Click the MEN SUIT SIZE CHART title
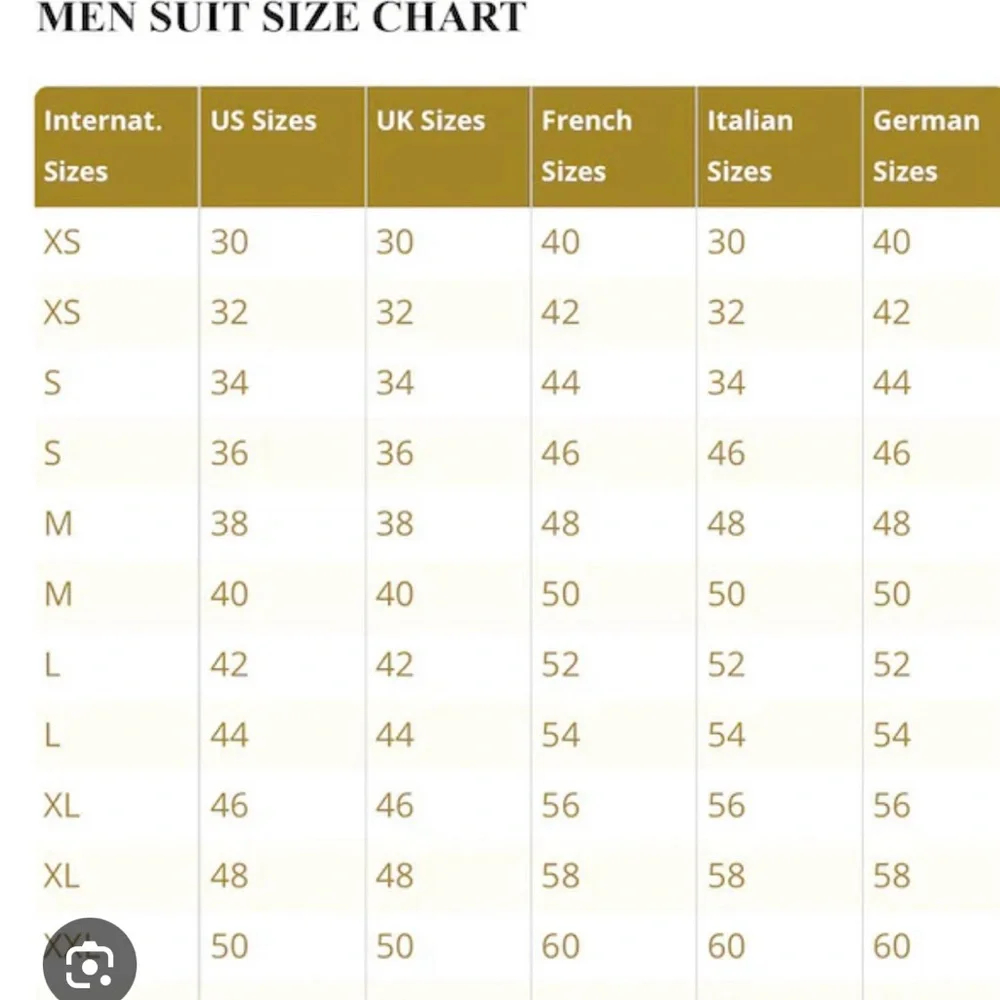Image resolution: width=1000 pixels, height=1000 pixels. 281,17
